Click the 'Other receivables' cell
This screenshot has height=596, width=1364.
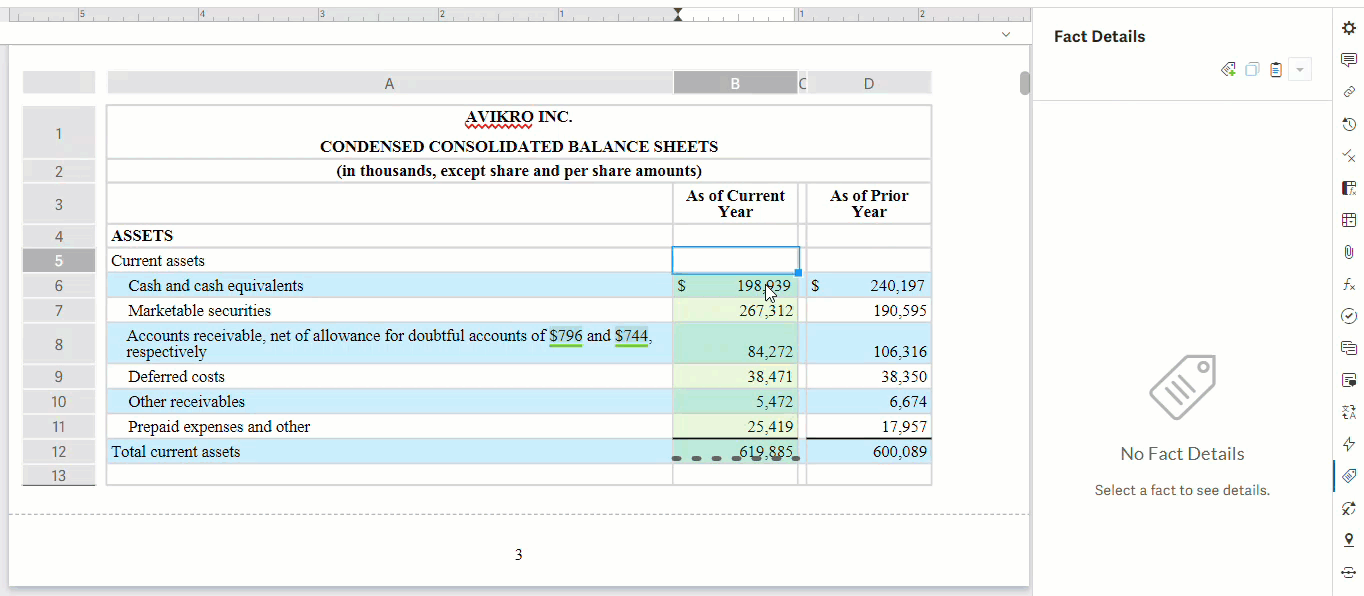[x=389, y=402]
